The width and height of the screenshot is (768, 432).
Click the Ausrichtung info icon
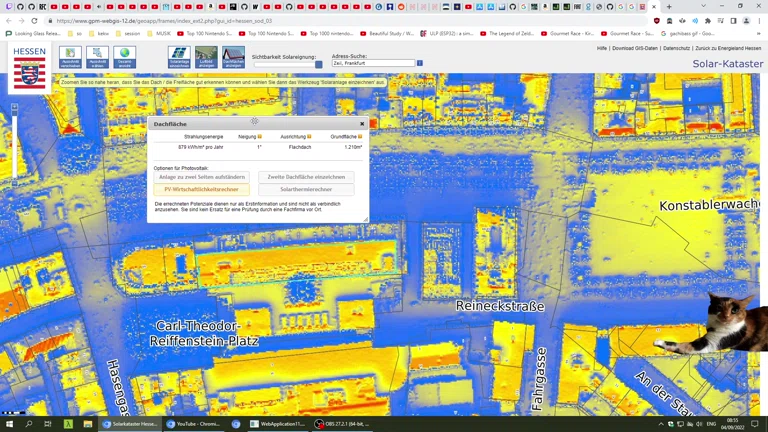[x=309, y=137]
